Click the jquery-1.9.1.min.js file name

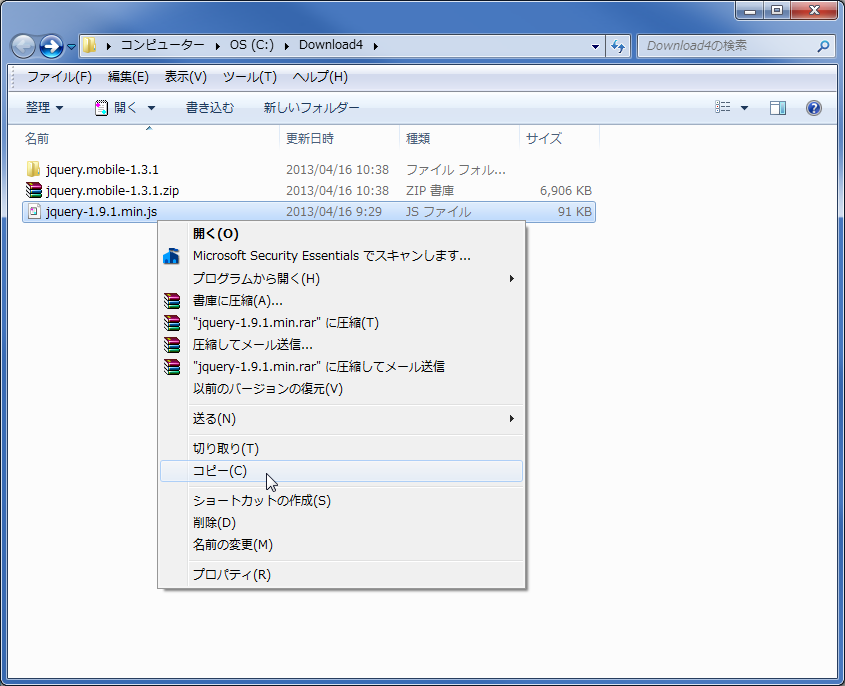101,212
